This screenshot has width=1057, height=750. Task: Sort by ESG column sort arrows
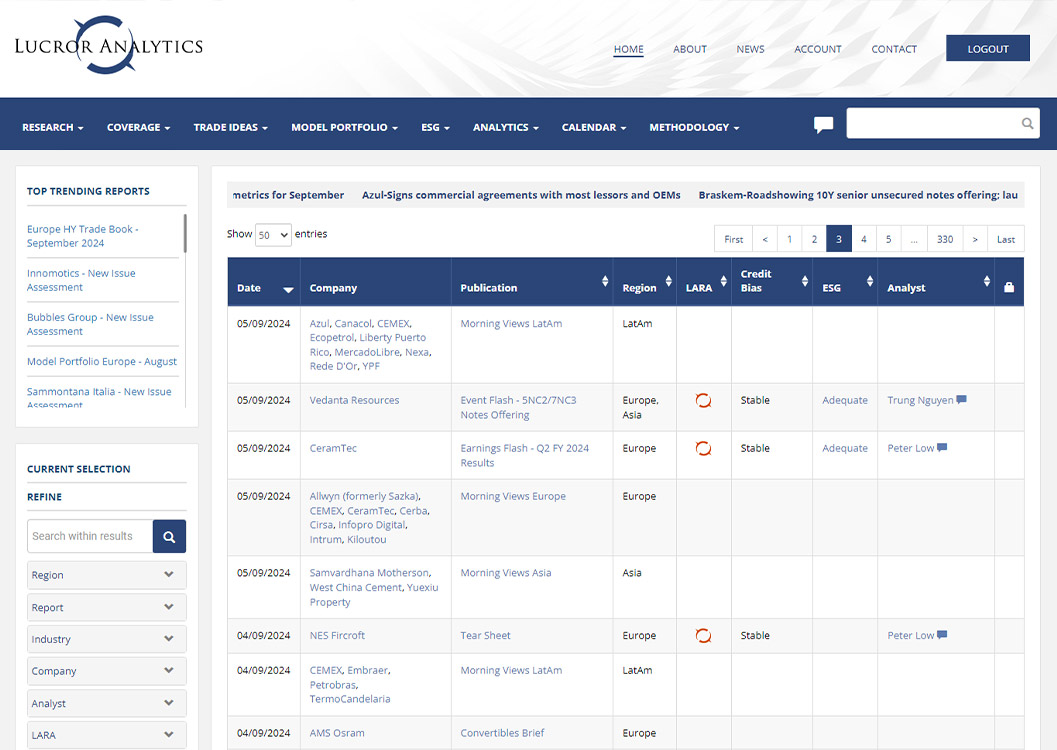coord(870,282)
